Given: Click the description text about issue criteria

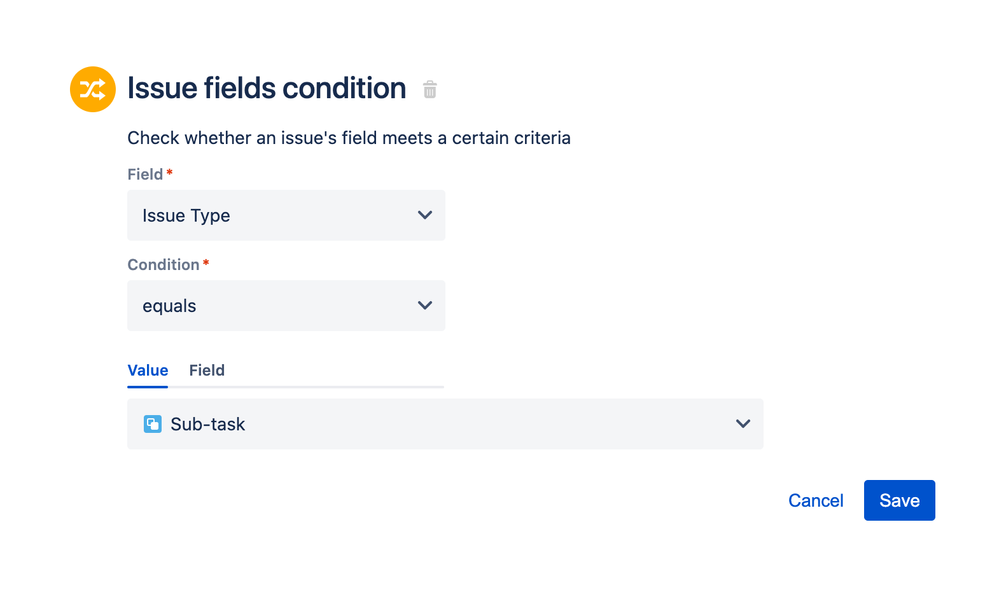Looking at the screenshot, I should [348, 138].
